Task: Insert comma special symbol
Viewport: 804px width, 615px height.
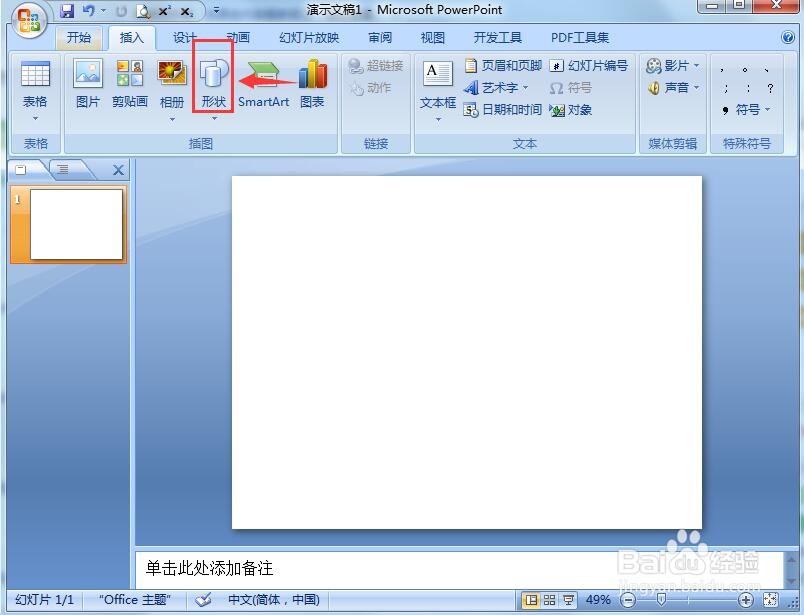Action: (722, 70)
